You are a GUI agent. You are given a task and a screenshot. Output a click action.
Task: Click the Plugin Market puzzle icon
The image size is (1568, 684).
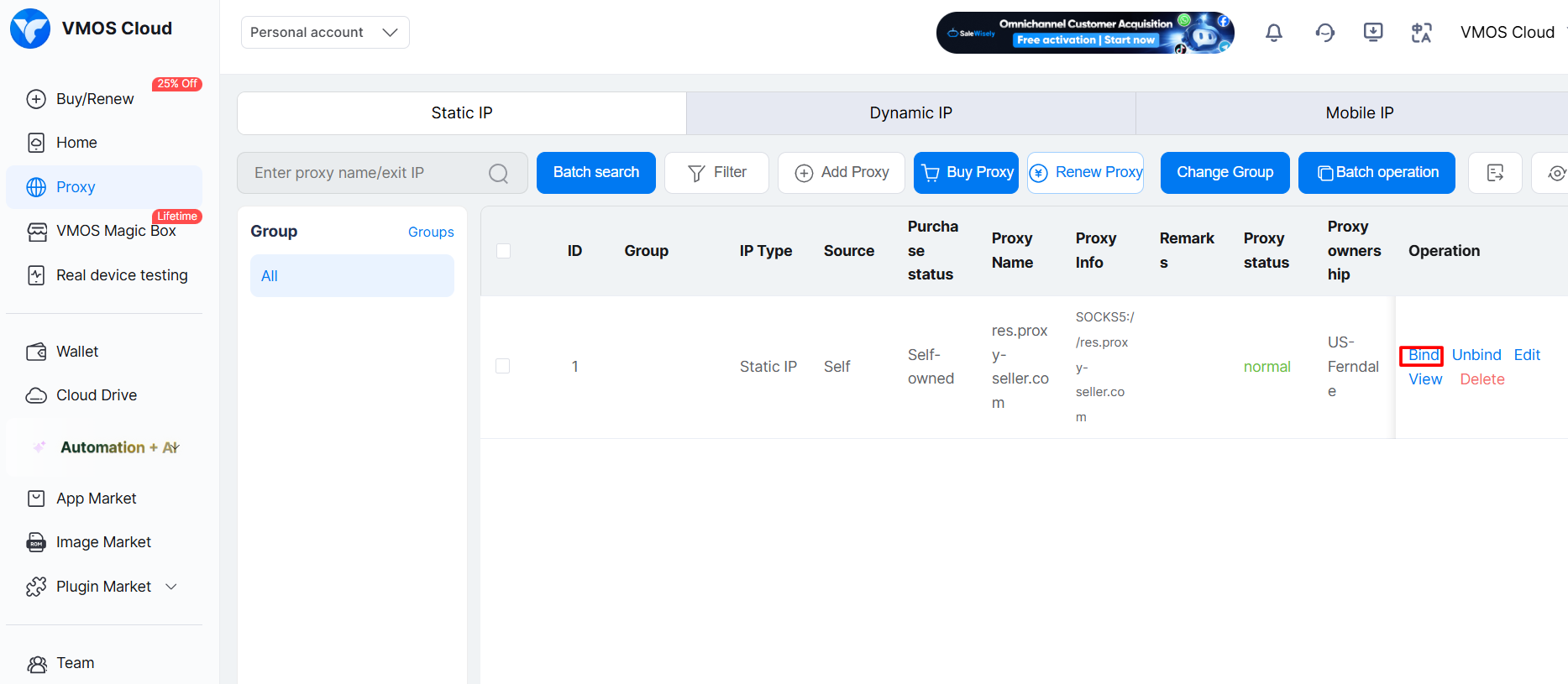(36, 587)
